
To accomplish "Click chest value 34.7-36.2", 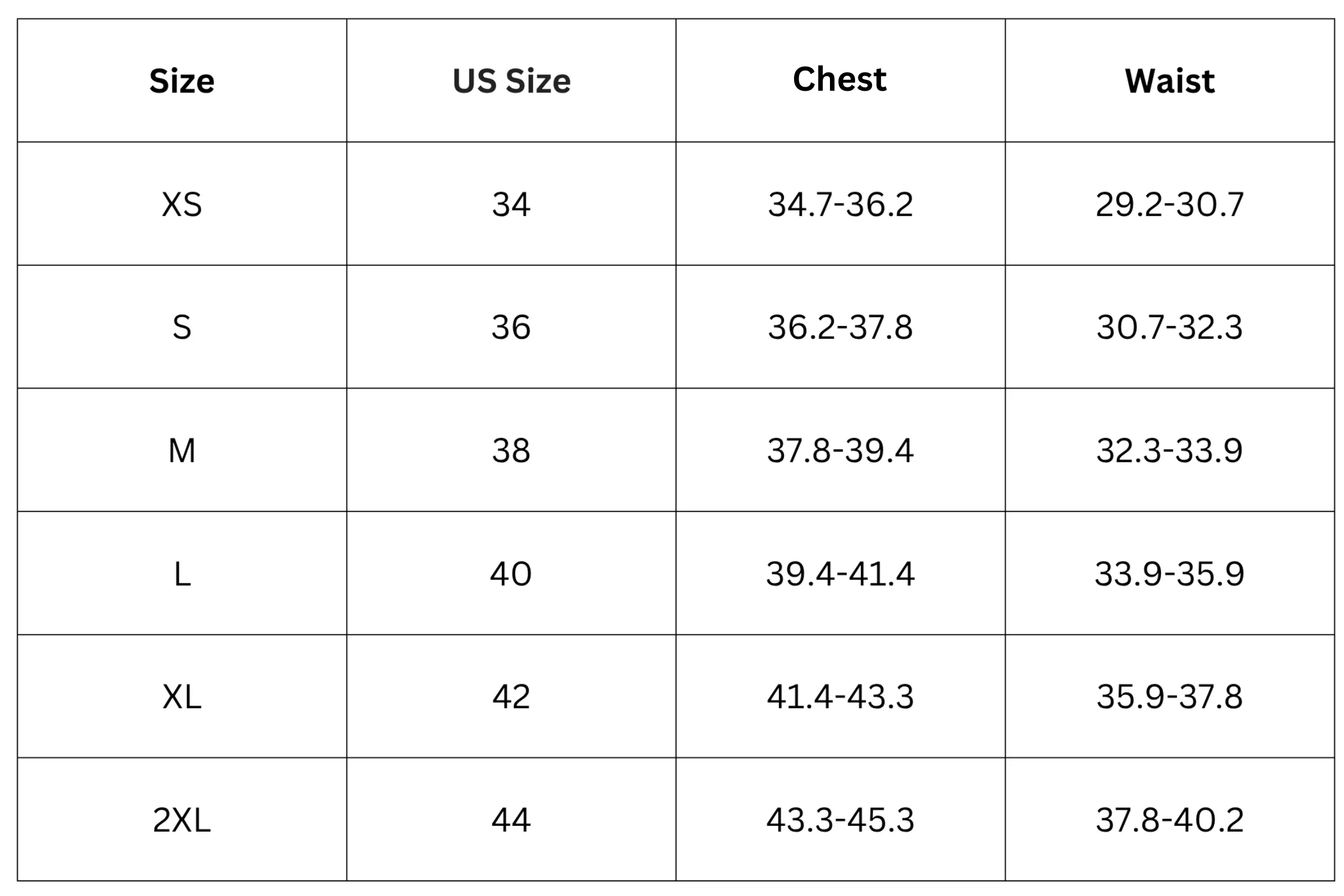I will pos(840,204).
